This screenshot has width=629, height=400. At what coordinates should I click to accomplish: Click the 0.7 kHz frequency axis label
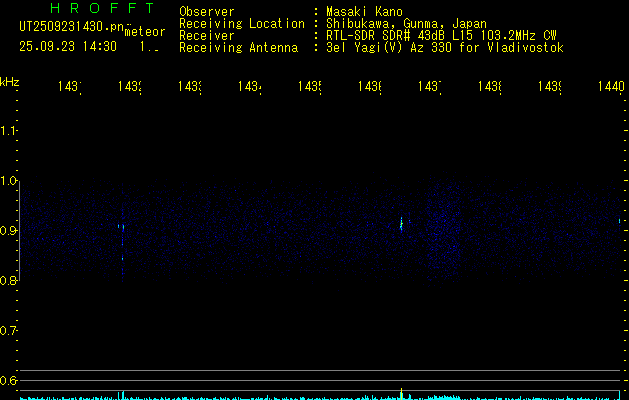(x=8, y=331)
